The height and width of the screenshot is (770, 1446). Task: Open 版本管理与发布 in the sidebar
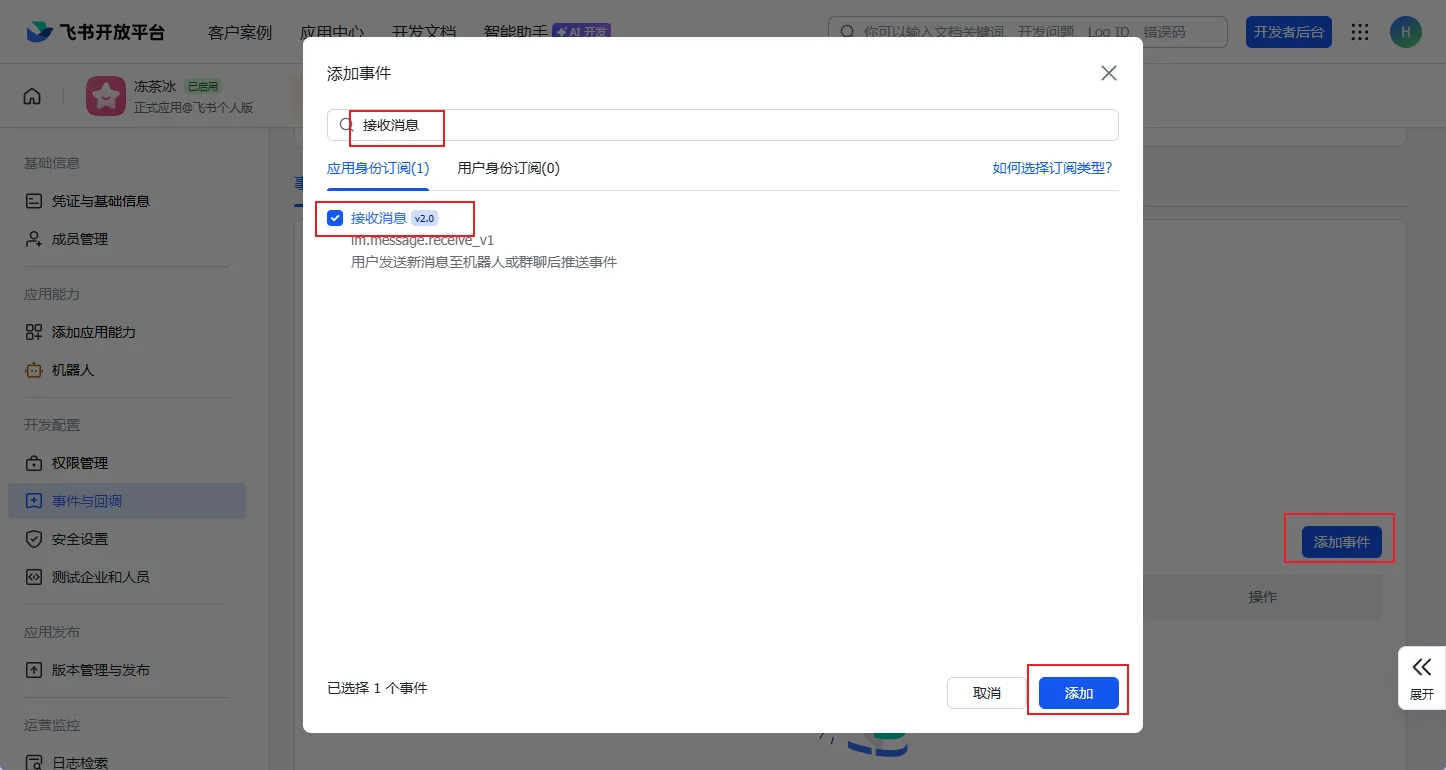(x=100, y=670)
